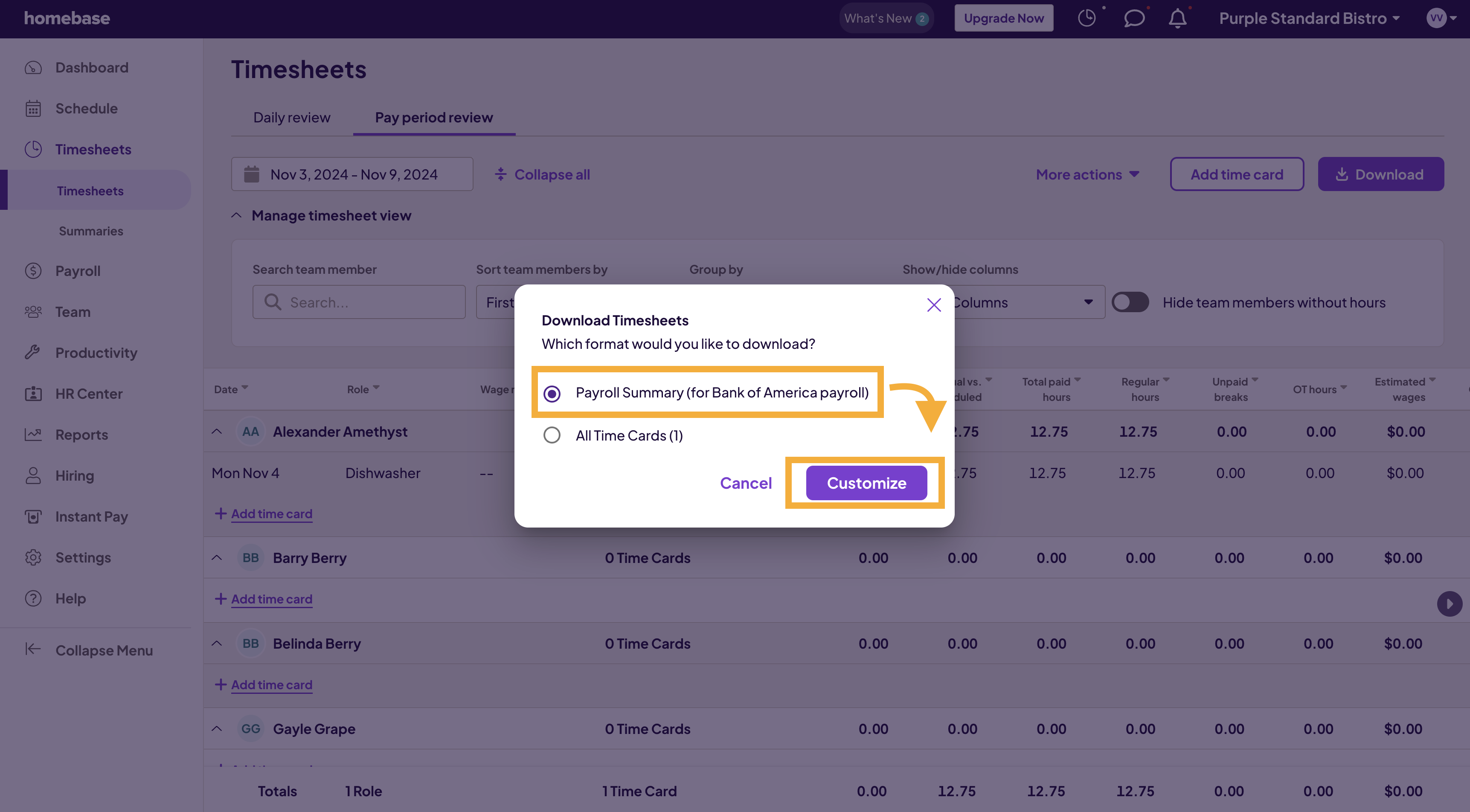
Task: Open the messages chat bubble icon
Action: click(1134, 18)
